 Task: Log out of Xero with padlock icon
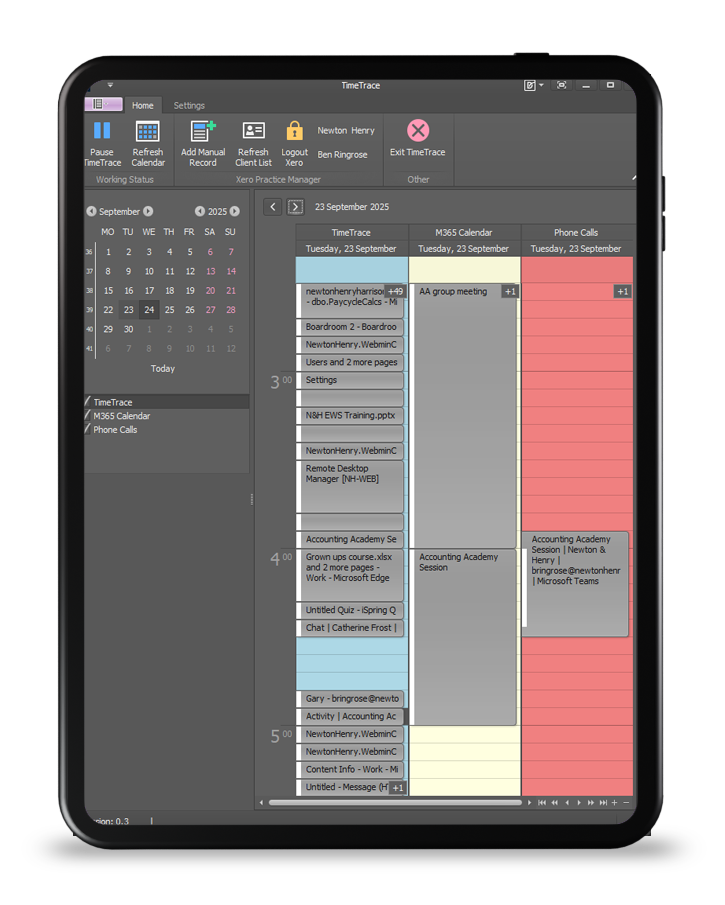(294, 131)
